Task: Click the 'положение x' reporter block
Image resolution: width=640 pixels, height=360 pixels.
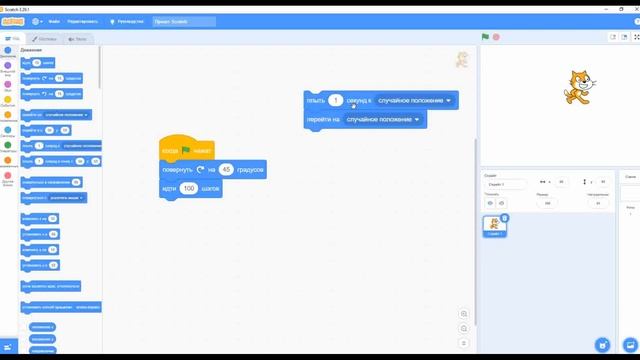Action: (x=42, y=327)
